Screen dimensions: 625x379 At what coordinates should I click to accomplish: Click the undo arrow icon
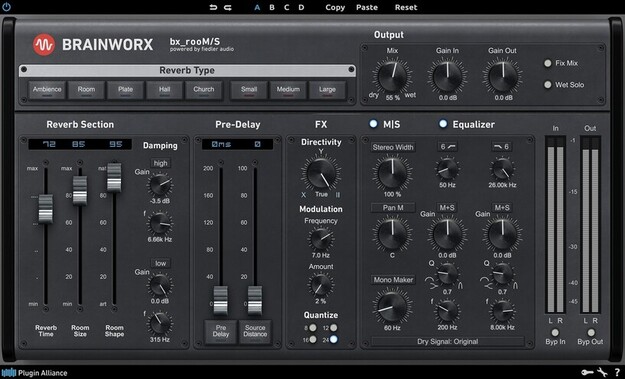(x=213, y=7)
